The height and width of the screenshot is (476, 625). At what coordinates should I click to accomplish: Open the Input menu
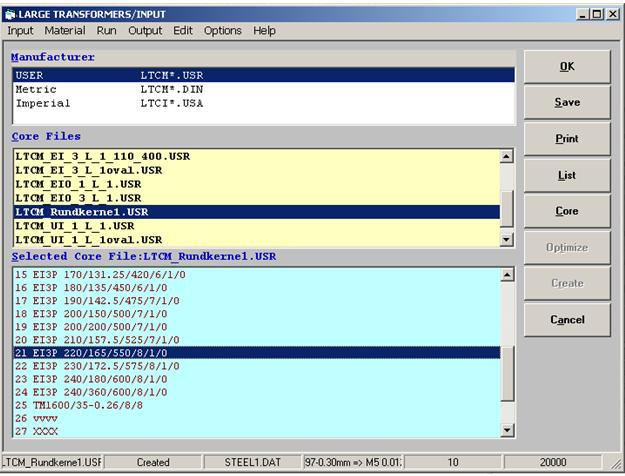(x=20, y=31)
